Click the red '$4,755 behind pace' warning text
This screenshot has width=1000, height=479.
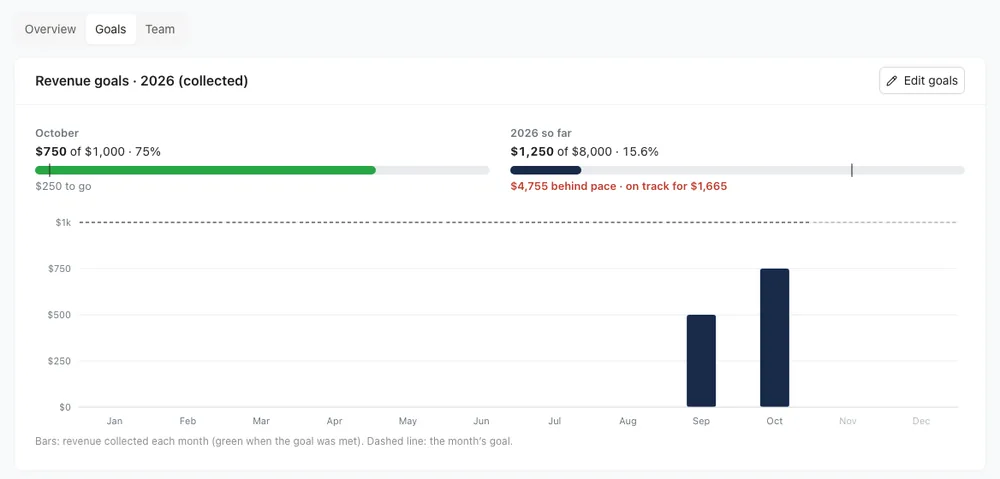pos(619,186)
